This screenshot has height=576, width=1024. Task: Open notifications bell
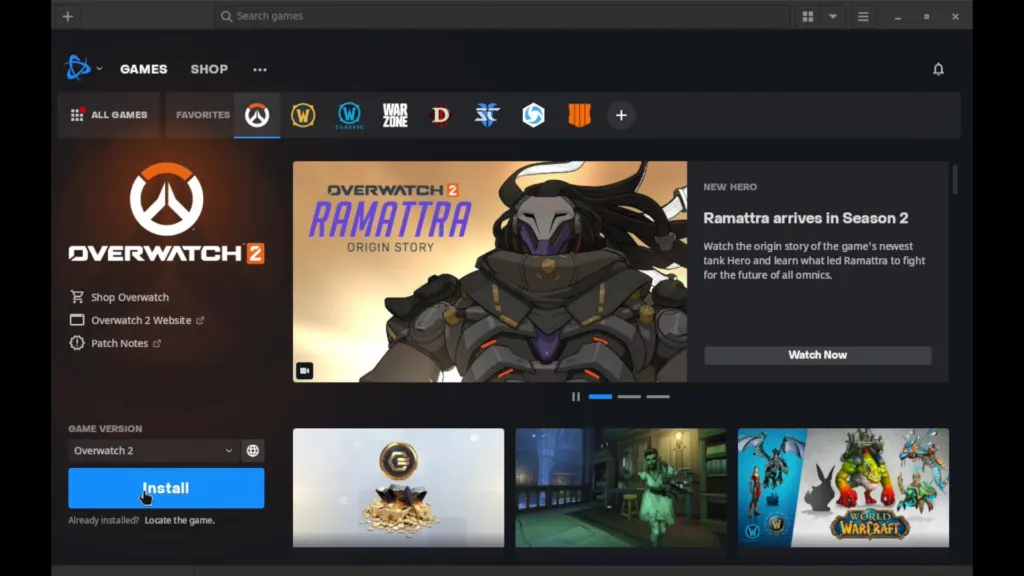[938, 69]
